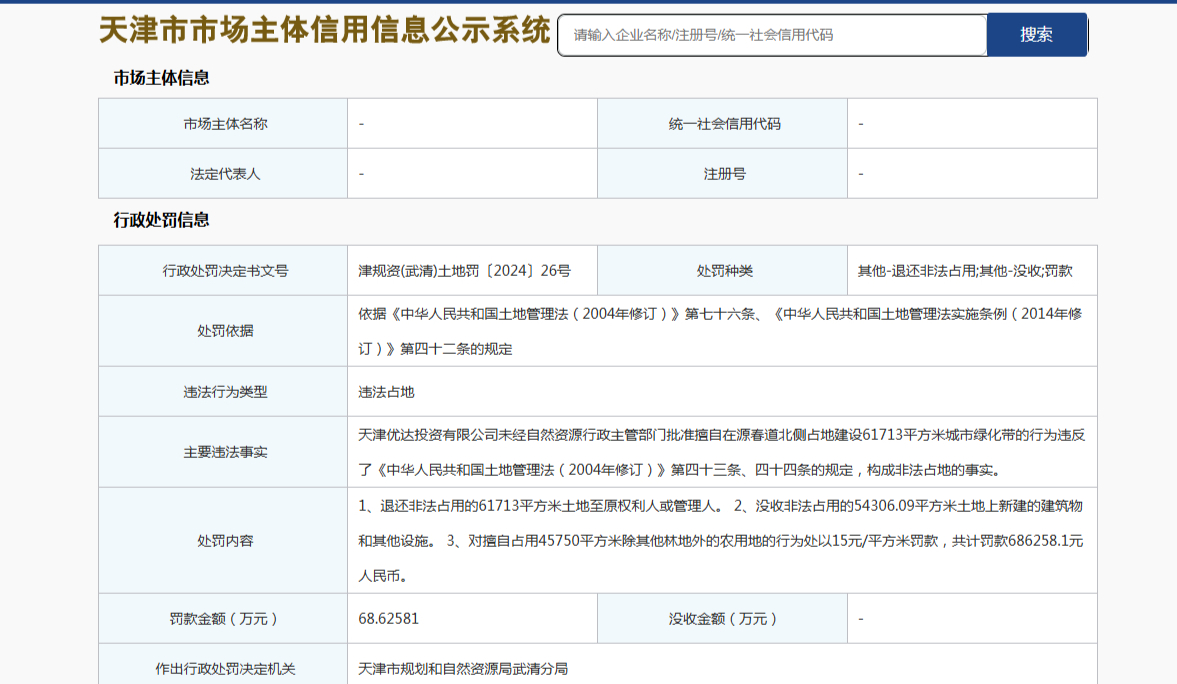
Task: Click the 作出行政处罚决定机关 label cell
Action: [223, 666]
